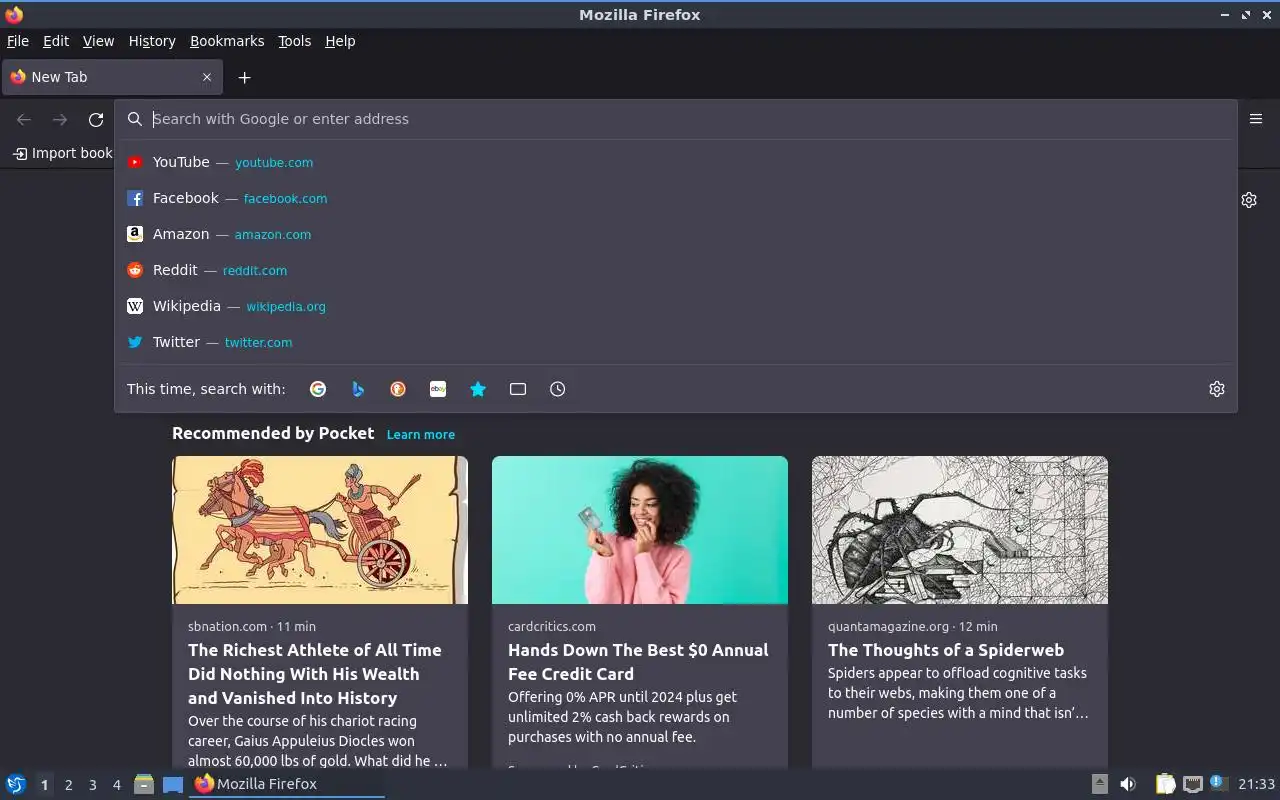Image resolution: width=1280 pixels, height=800 pixels.
Task: Open a new tab with plus button
Action: (244, 77)
